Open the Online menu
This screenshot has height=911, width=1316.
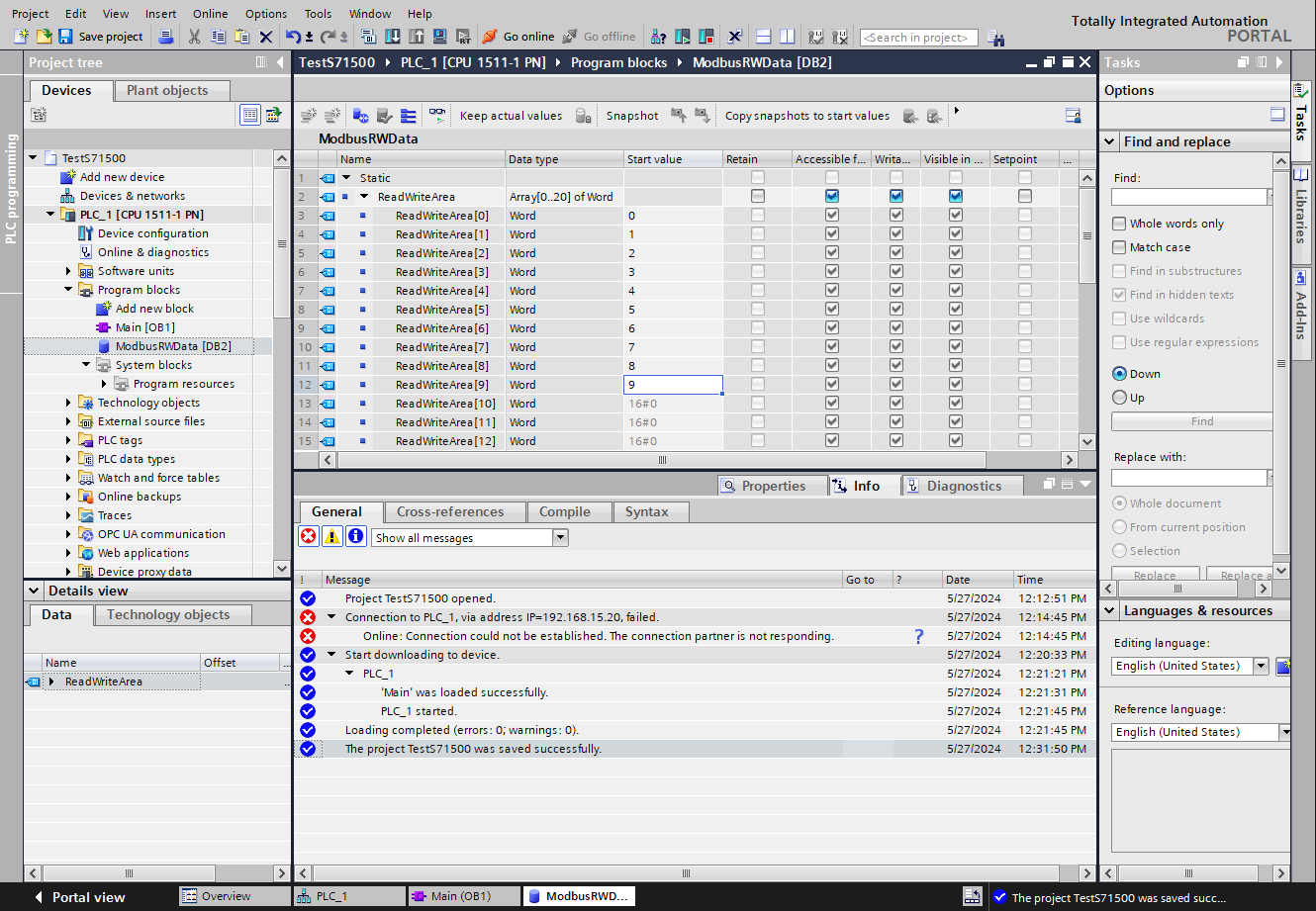point(210,14)
